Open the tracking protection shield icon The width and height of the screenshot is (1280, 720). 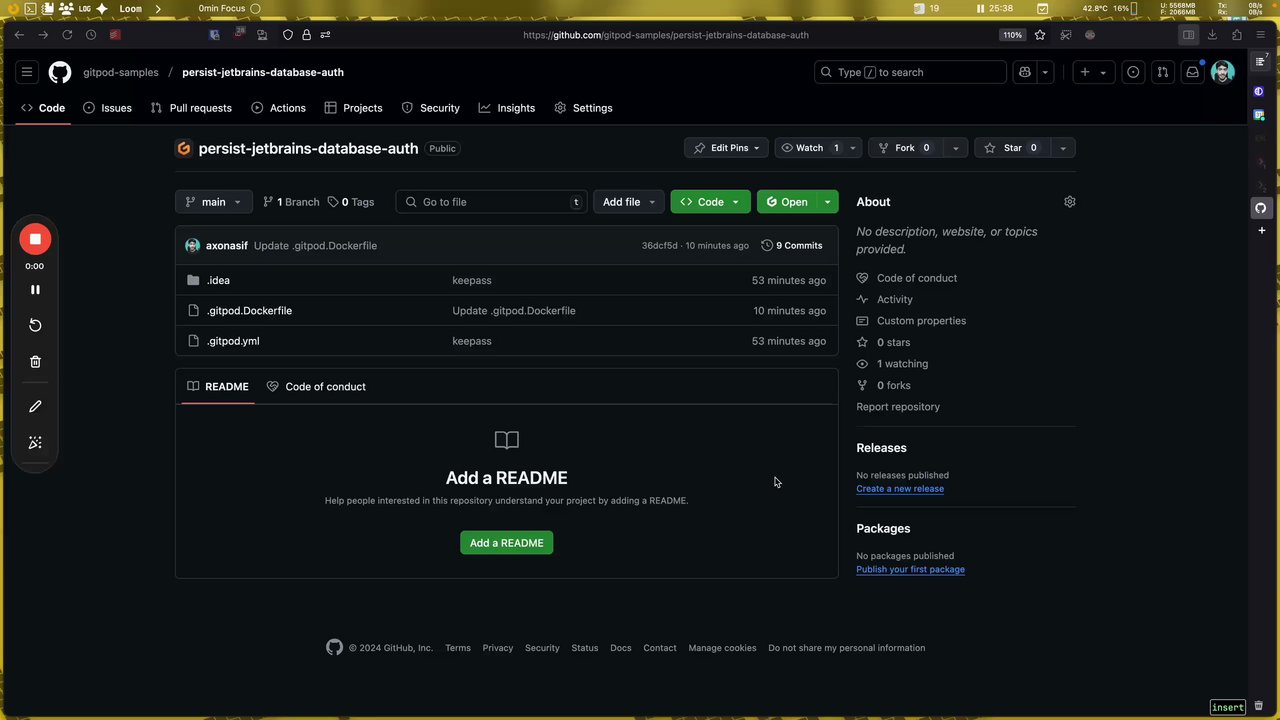288,35
